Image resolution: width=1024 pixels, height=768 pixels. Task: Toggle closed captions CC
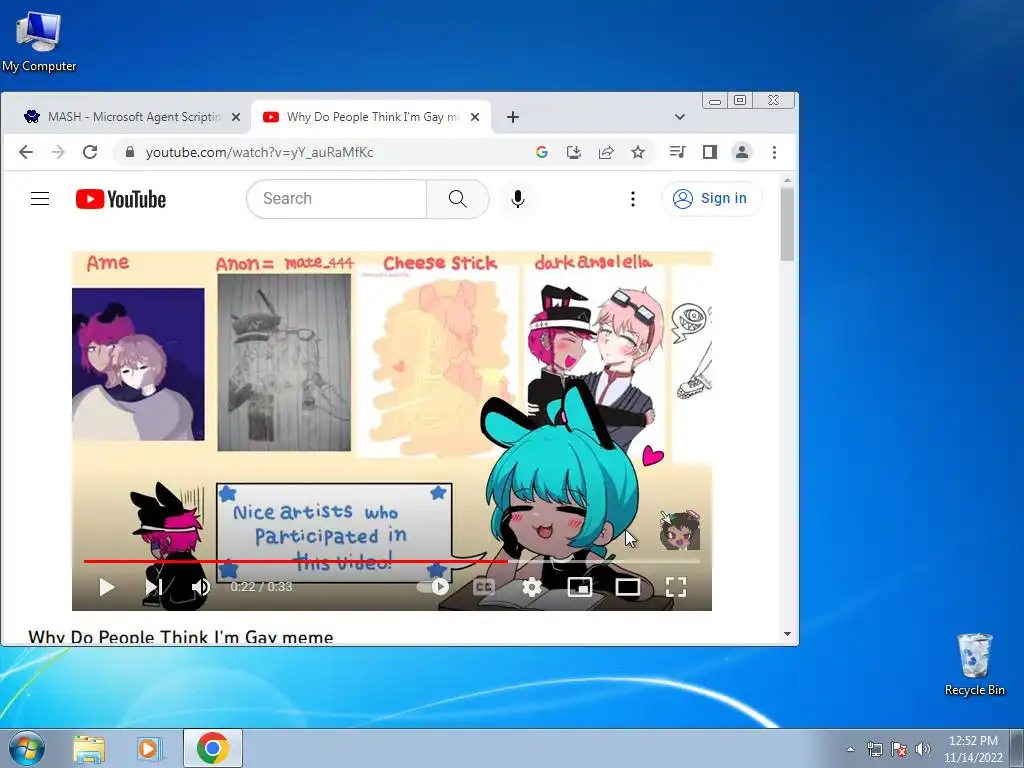click(x=484, y=587)
